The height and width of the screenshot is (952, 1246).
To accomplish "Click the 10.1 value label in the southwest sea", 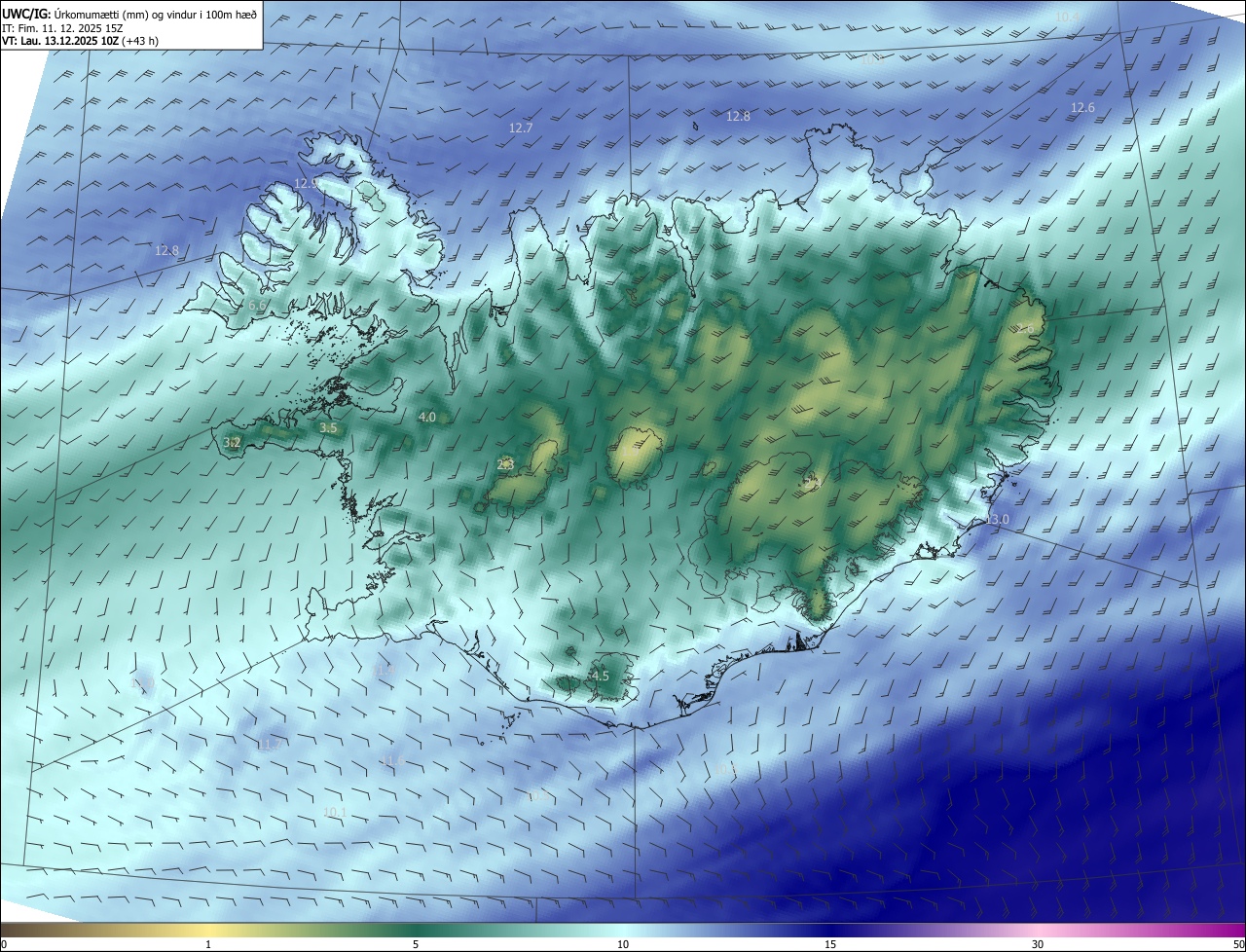I will tap(335, 812).
